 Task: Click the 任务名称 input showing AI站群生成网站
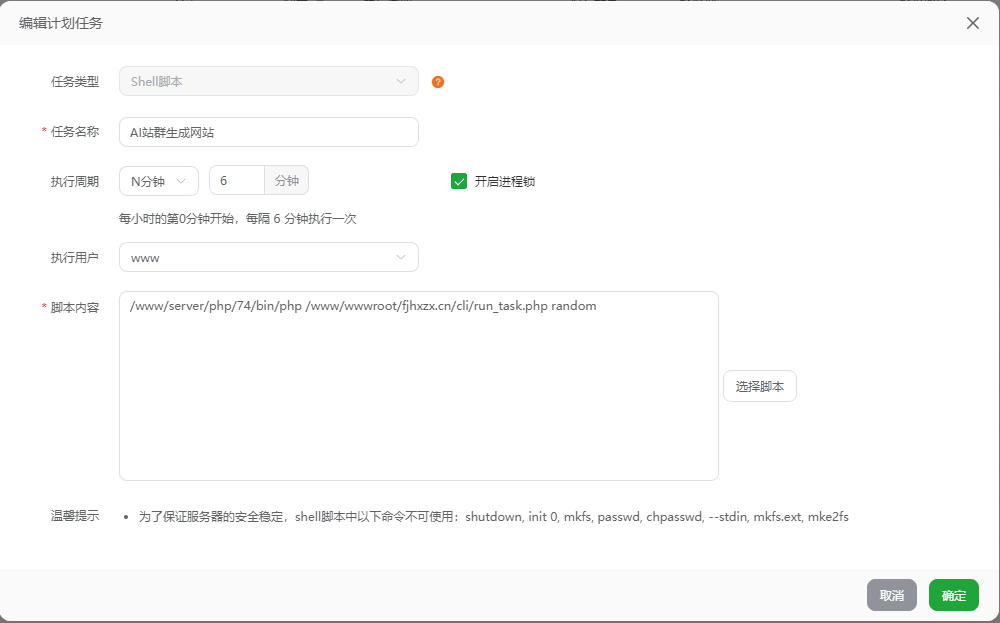(268, 131)
